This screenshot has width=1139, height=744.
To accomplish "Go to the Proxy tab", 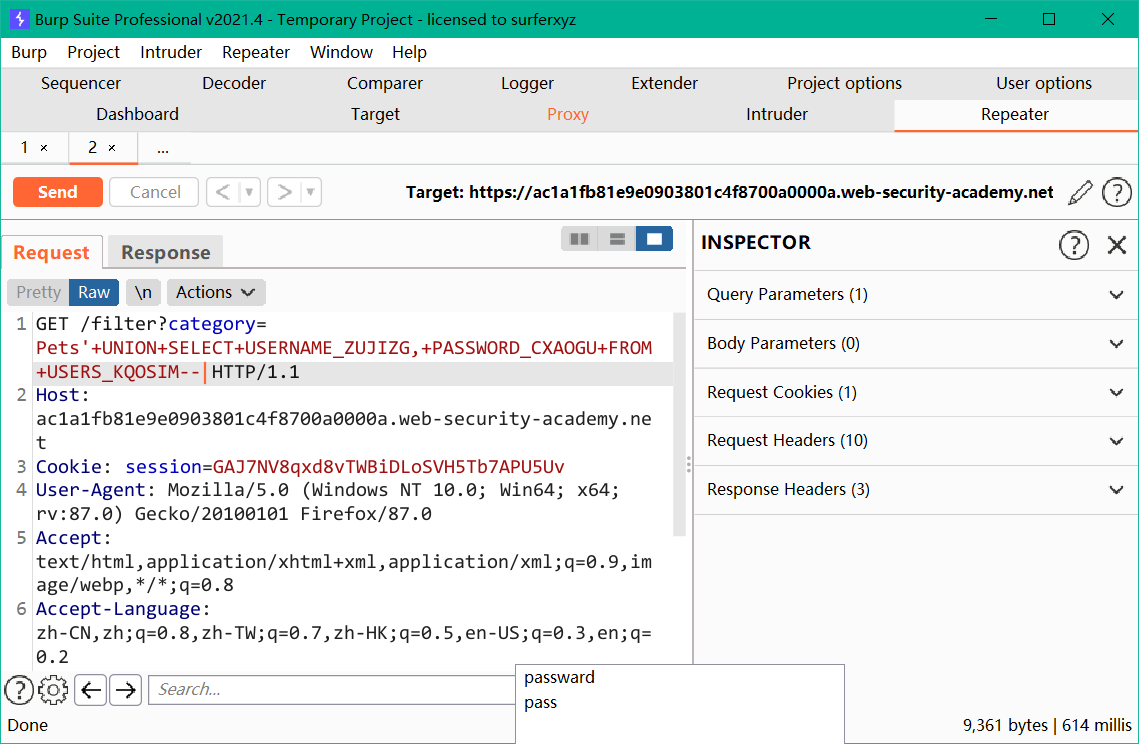I will pyautogui.click(x=568, y=115).
